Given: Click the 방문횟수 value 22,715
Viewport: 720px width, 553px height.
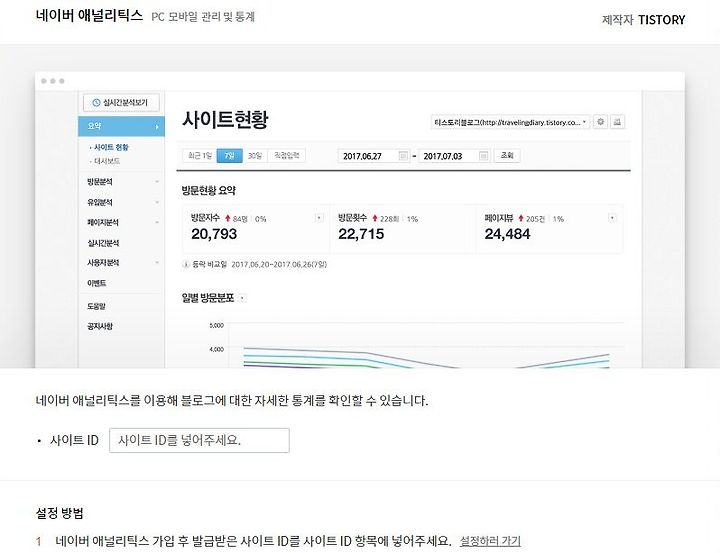Looking at the screenshot, I should click(361, 234).
